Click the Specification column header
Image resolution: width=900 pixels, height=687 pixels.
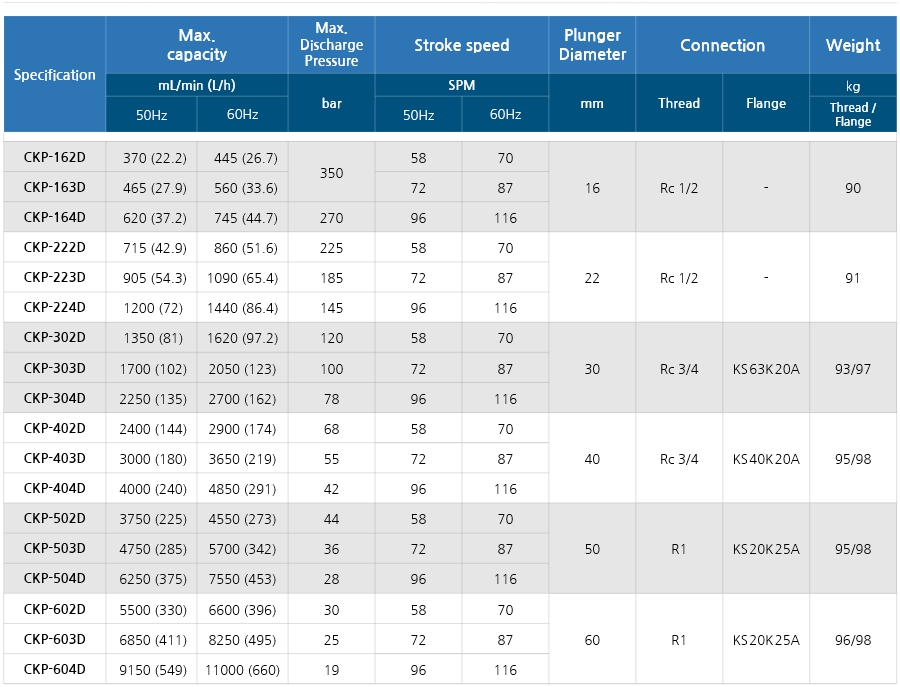pos(55,75)
